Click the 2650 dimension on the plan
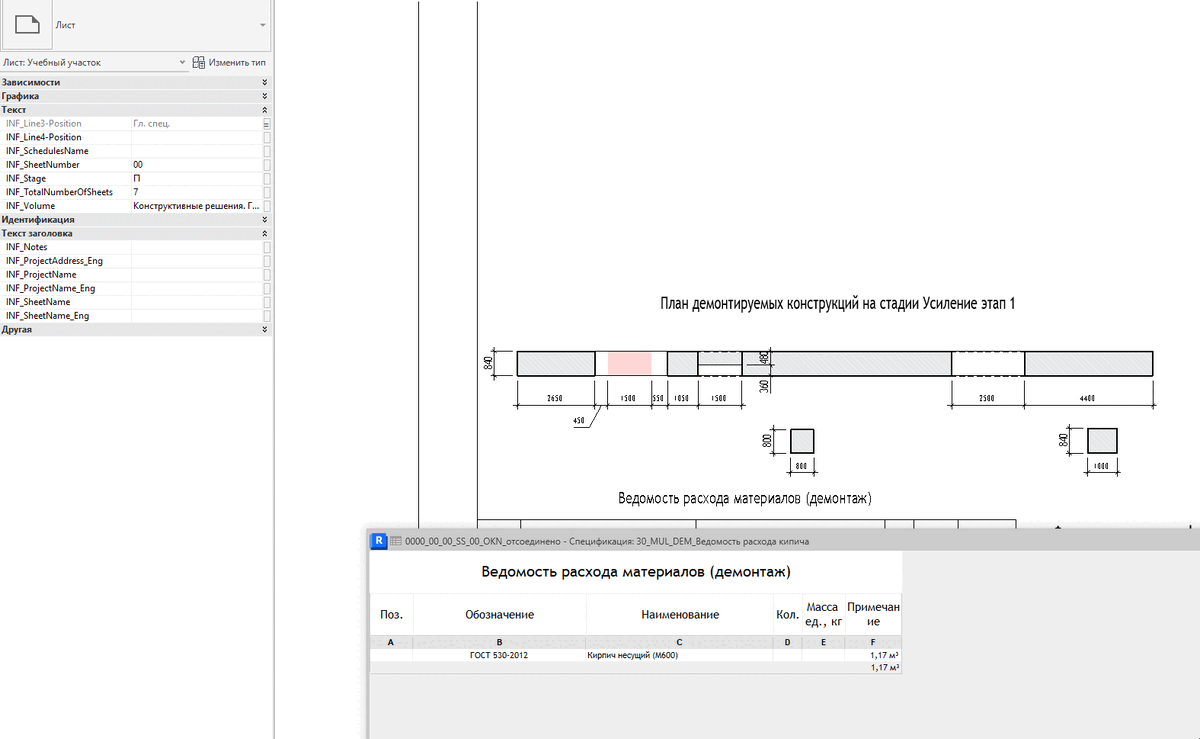The width and height of the screenshot is (1200, 739). (x=555, y=398)
